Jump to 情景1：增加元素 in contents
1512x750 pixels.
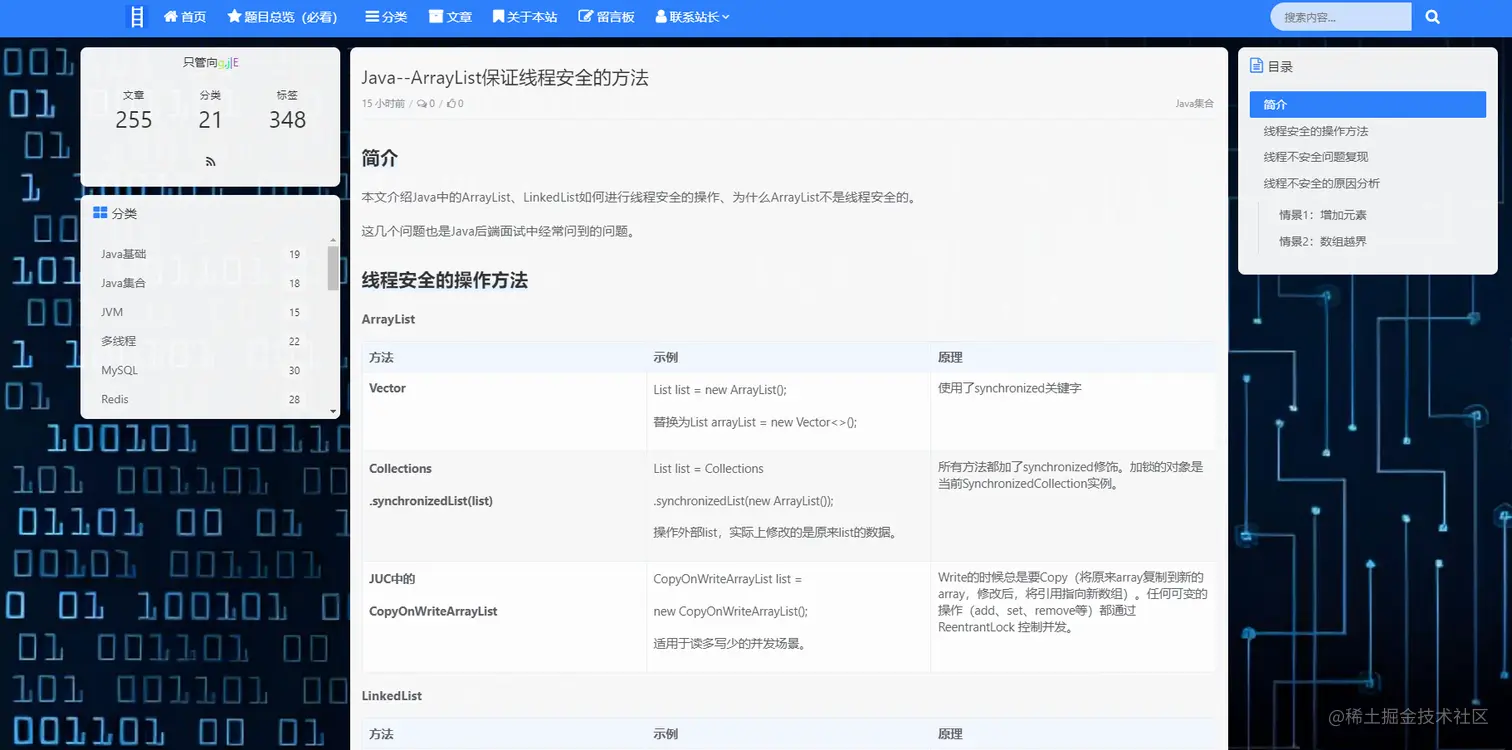pyautogui.click(x=1323, y=215)
